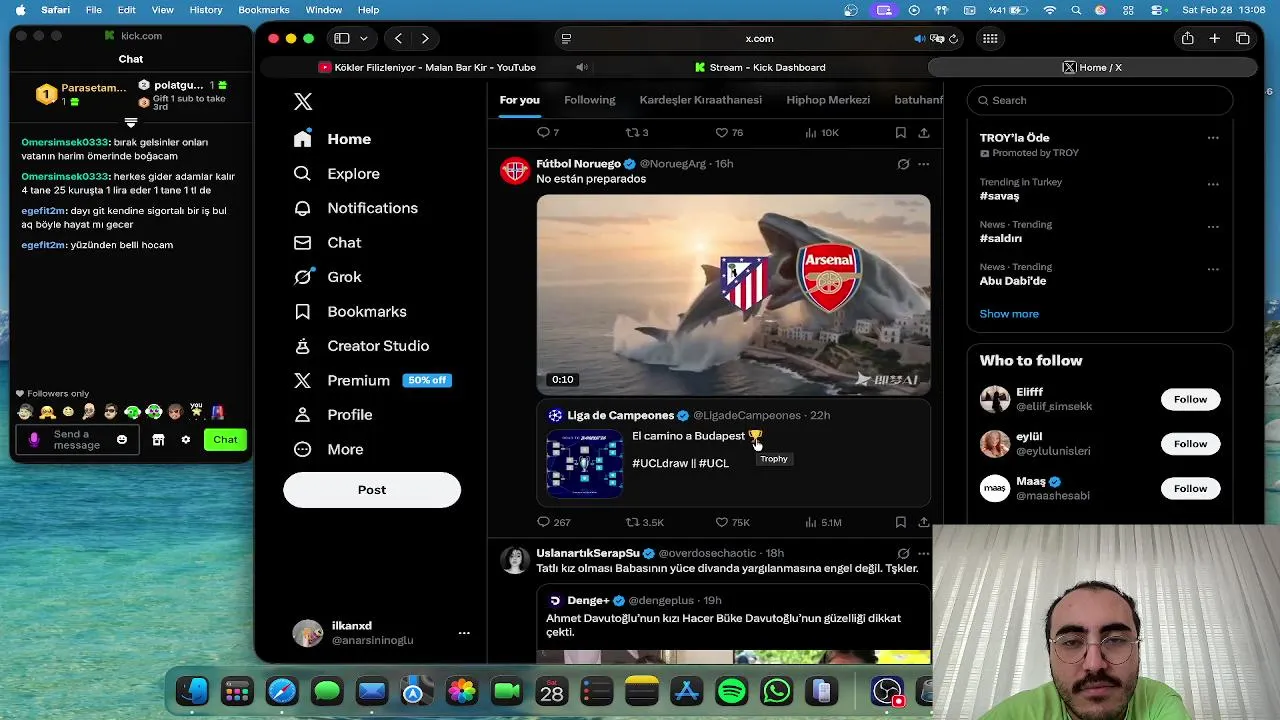
Task: Bookmark the top post with 10K views
Action: coord(900,132)
